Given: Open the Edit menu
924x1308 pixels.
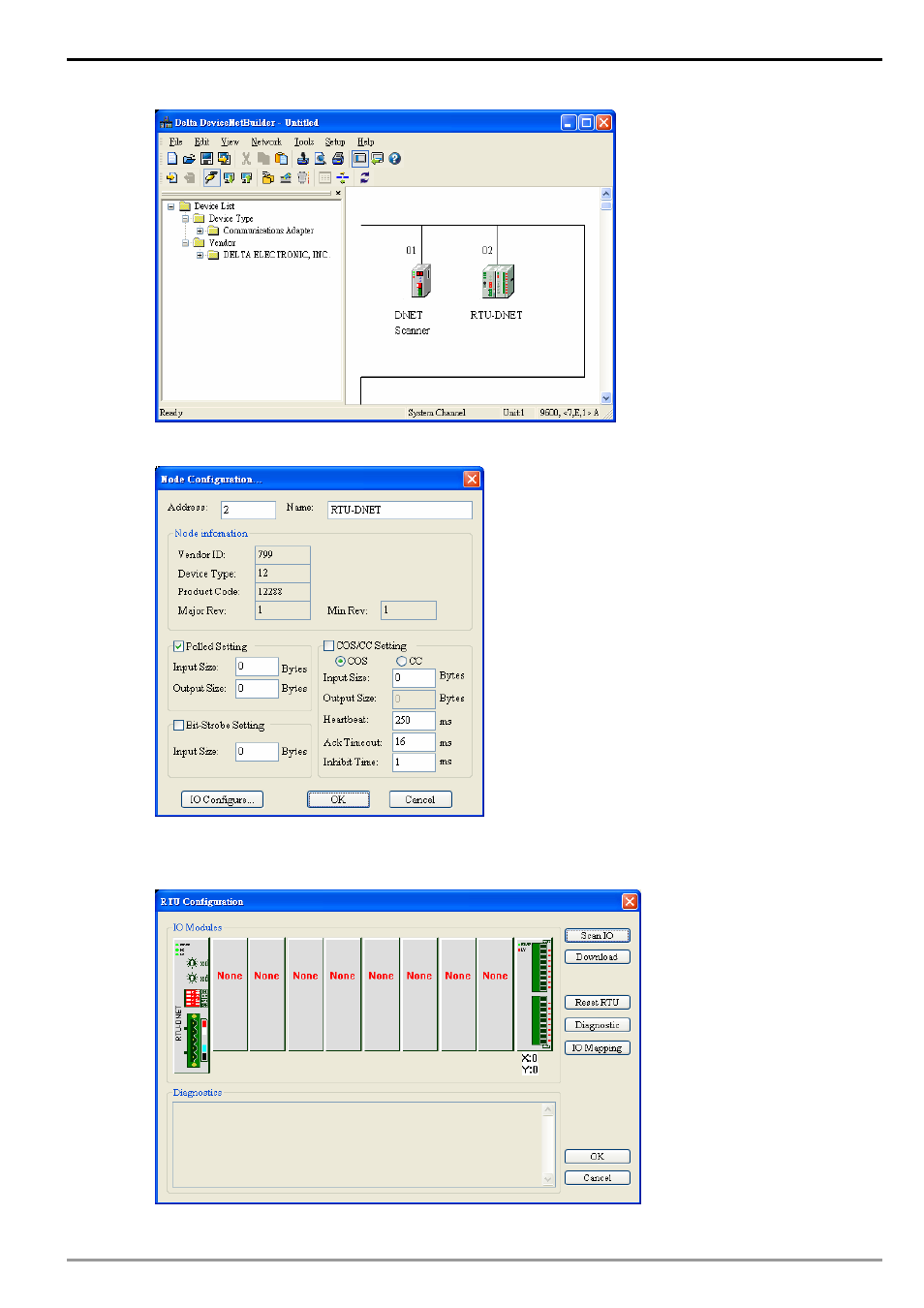Looking at the screenshot, I should point(201,141).
